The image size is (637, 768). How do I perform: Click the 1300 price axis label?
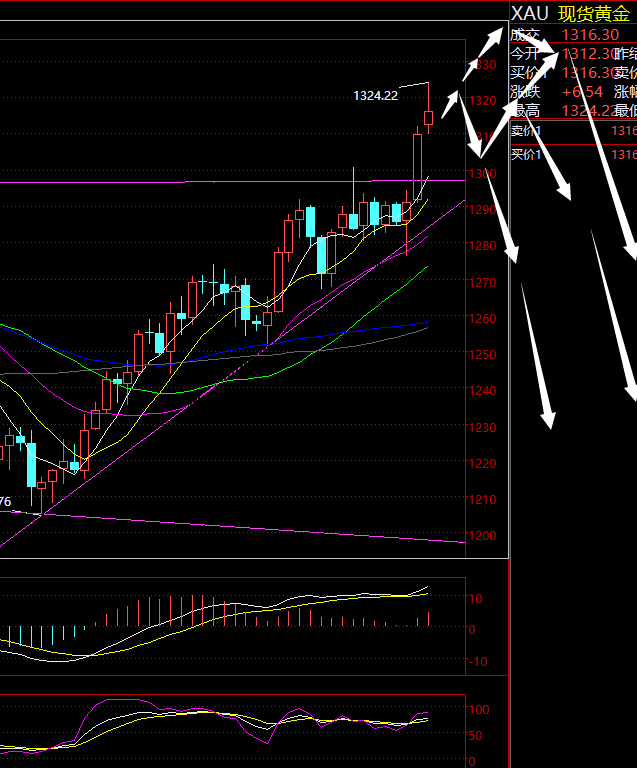[483, 173]
